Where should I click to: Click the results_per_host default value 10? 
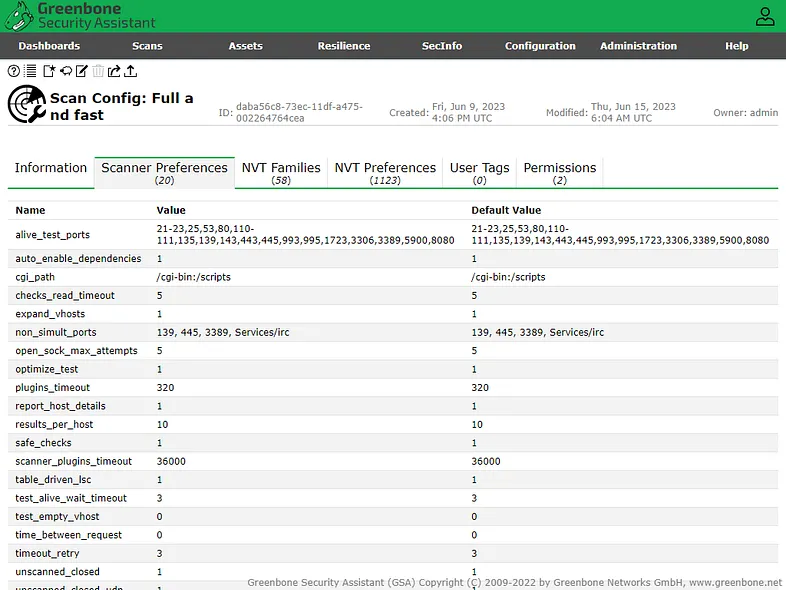(477, 425)
